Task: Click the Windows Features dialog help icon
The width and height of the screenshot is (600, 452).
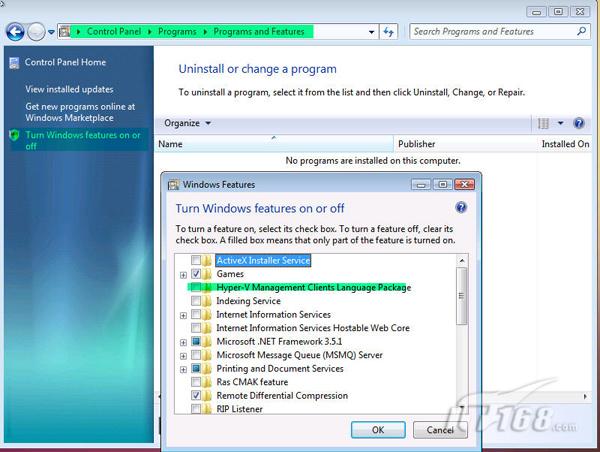Action: (x=461, y=207)
